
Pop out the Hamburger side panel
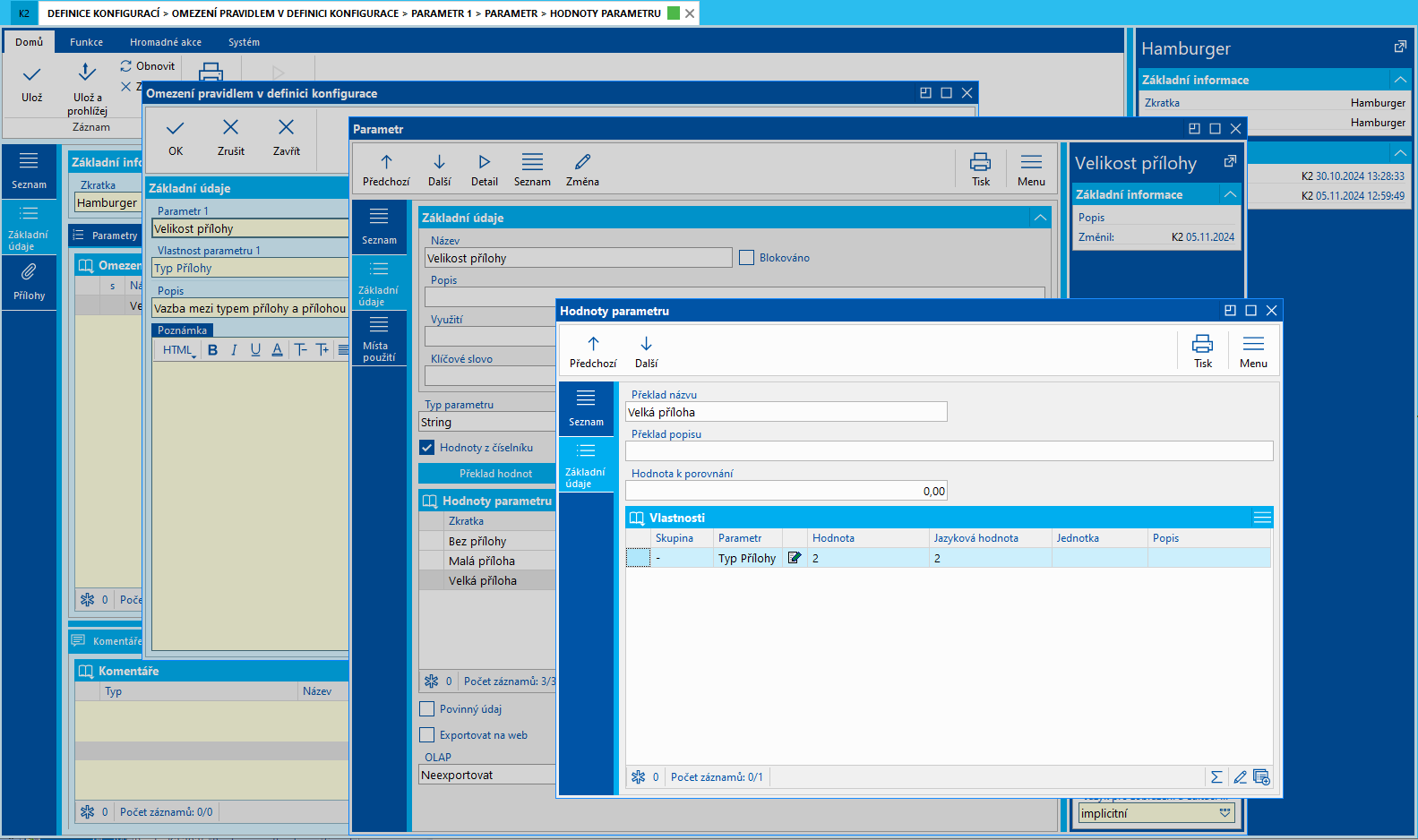pyautogui.click(x=1400, y=47)
